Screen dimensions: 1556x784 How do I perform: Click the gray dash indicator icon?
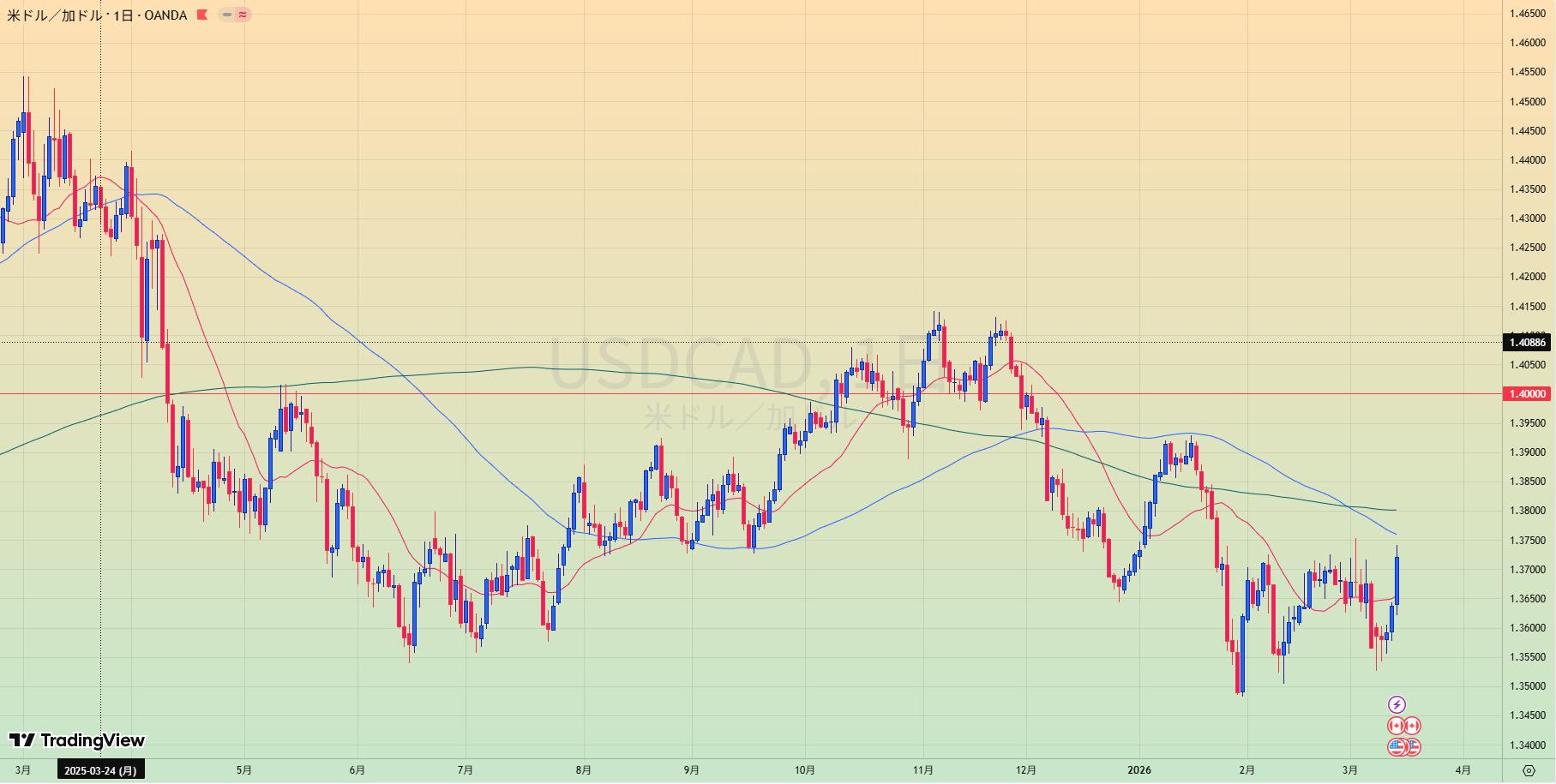tap(226, 15)
